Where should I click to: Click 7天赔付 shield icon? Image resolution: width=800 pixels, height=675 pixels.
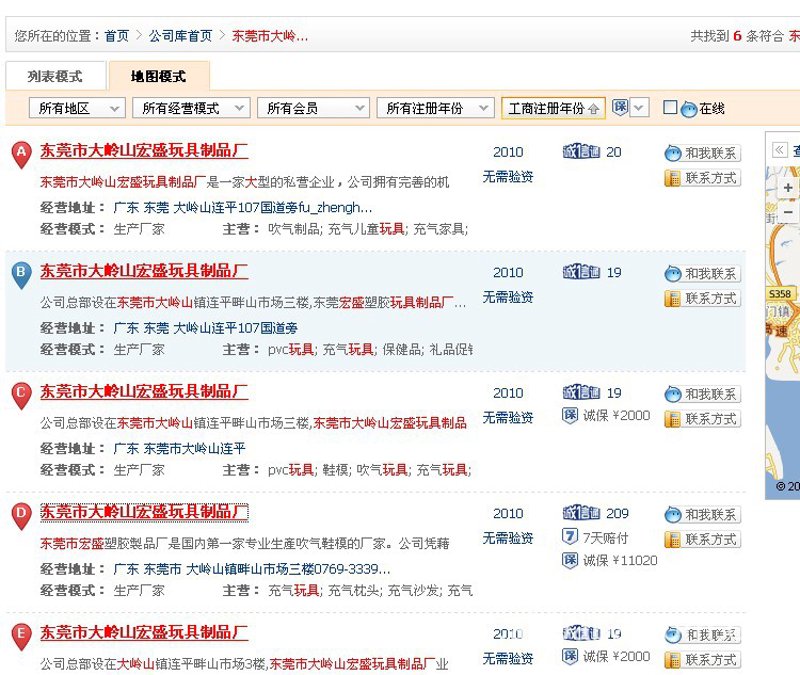(x=569, y=537)
